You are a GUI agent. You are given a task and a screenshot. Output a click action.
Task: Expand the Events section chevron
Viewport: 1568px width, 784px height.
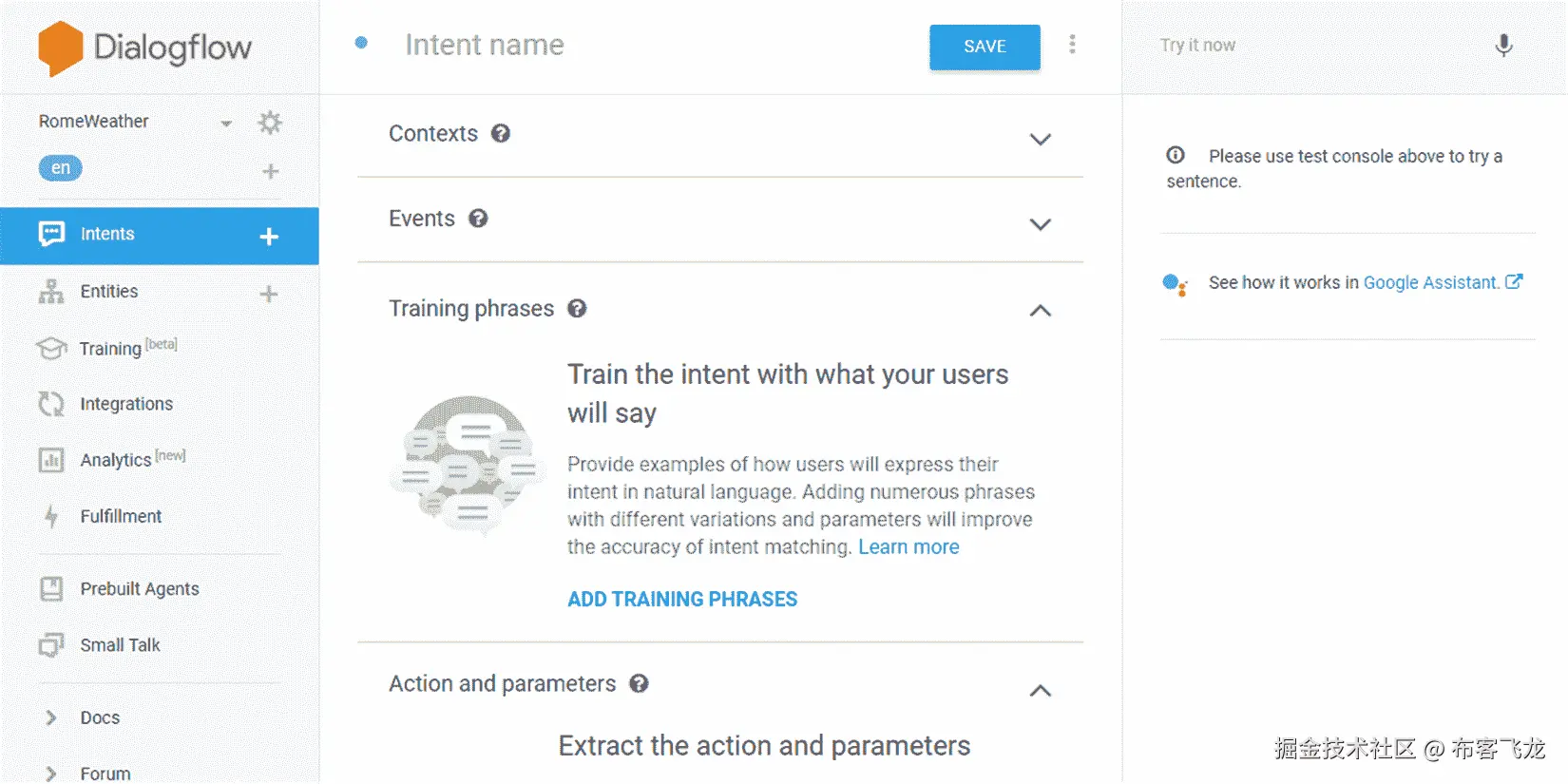coord(1041,224)
